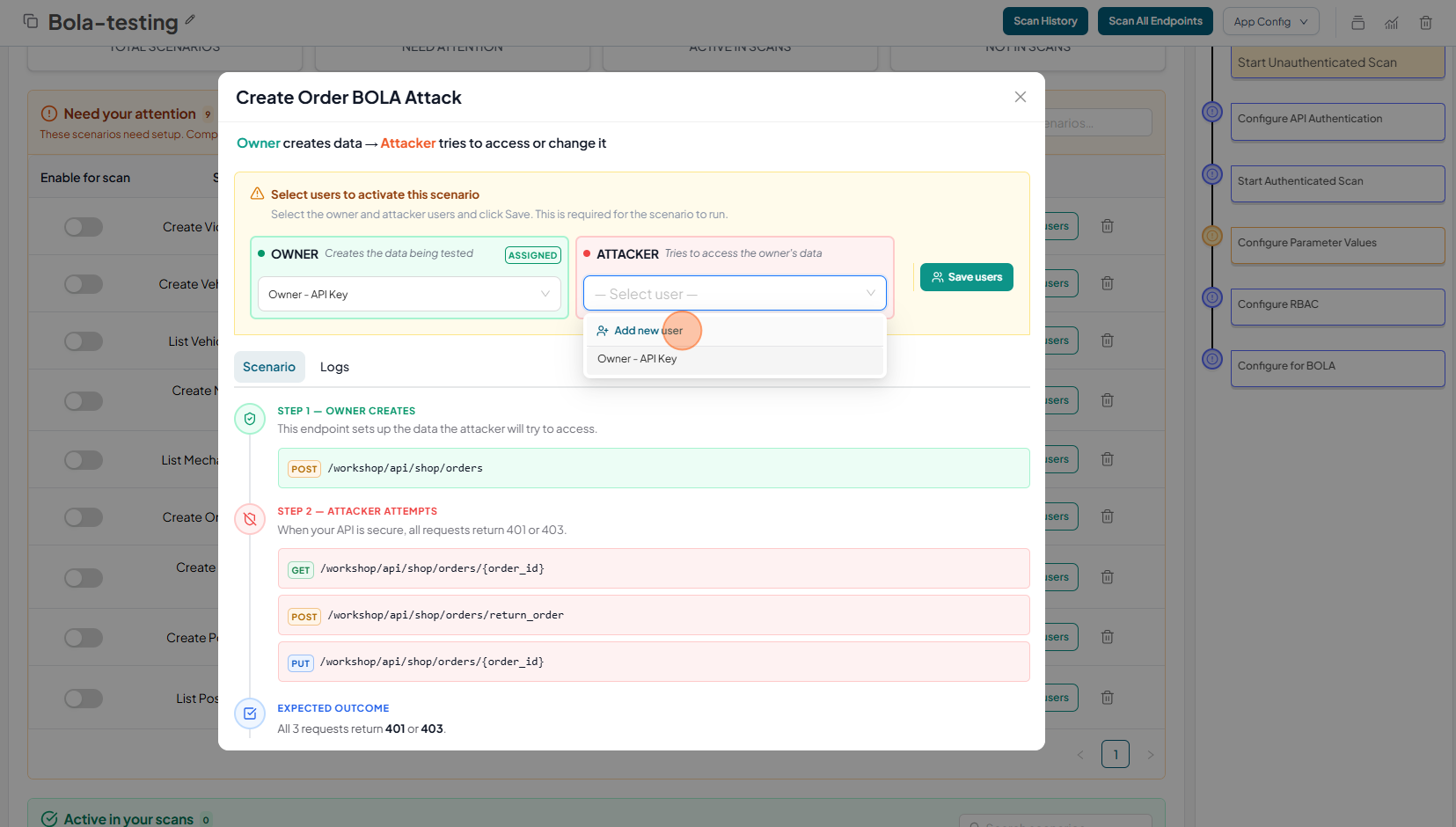The width and height of the screenshot is (1456, 827).
Task: Open the App Config dropdown
Action: click(x=1270, y=21)
